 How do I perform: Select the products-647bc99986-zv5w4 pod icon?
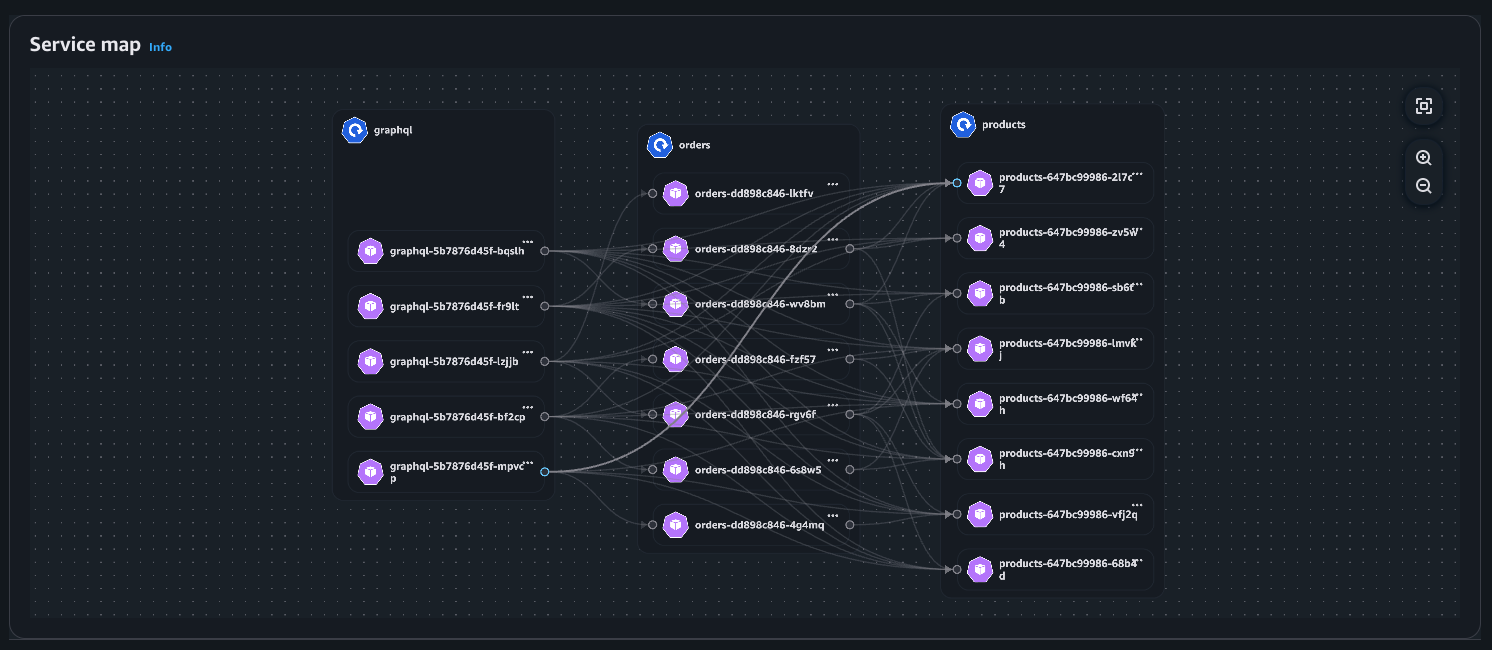(x=979, y=238)
